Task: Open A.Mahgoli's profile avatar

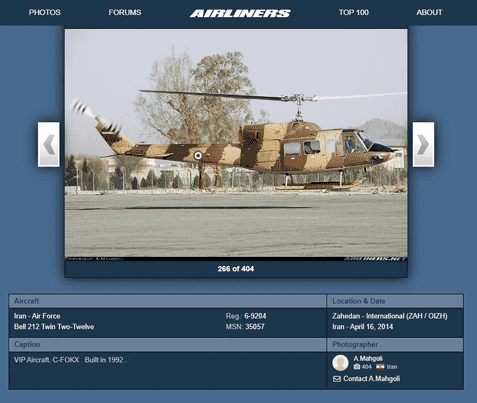Action: coord(341,363)
